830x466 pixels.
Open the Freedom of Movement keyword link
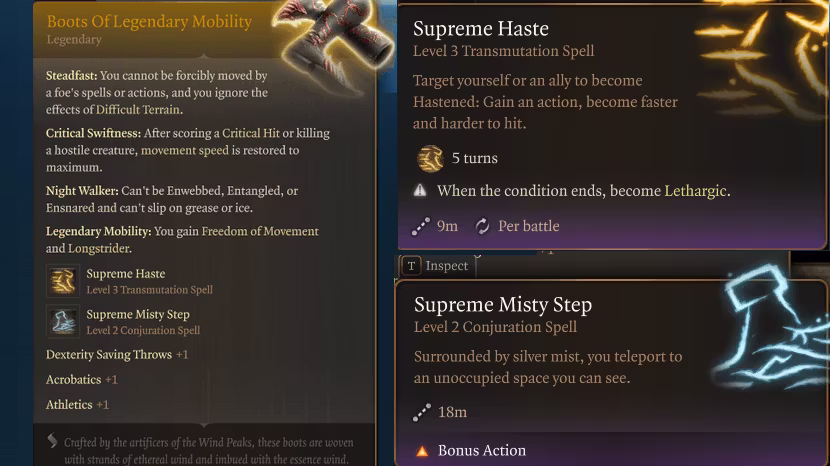[x=260, y=231]
